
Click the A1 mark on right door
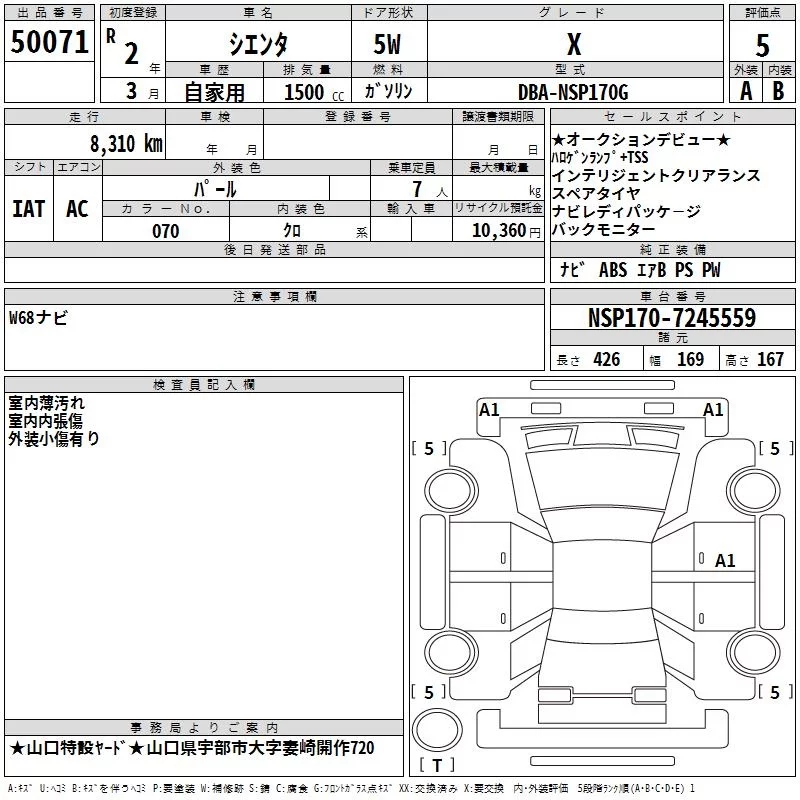pyautogui.click(x=724, y=561)
